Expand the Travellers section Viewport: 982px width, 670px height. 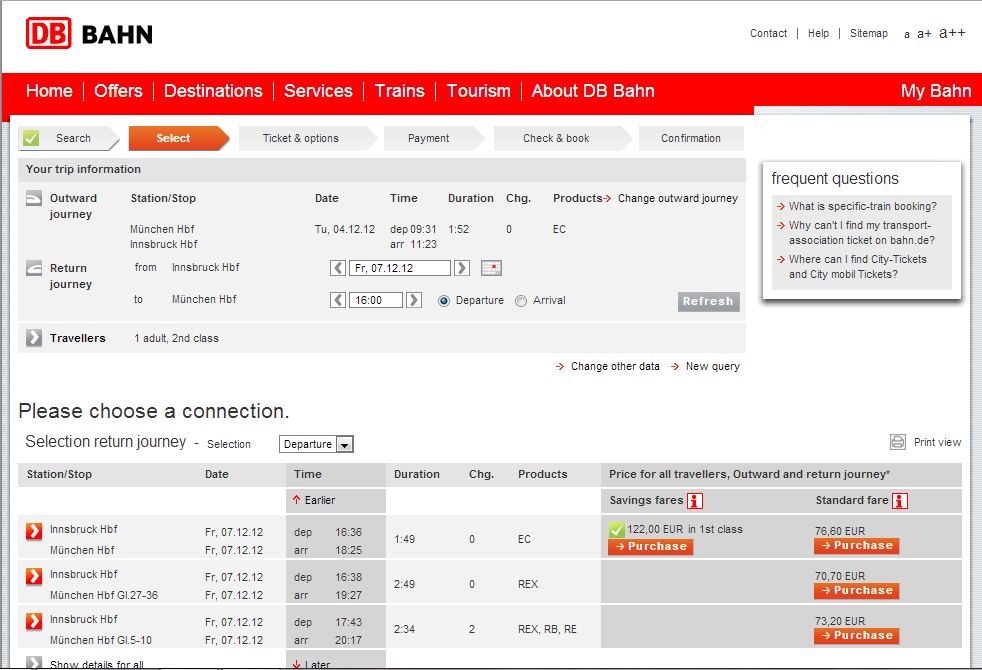[x=34, y=338]
